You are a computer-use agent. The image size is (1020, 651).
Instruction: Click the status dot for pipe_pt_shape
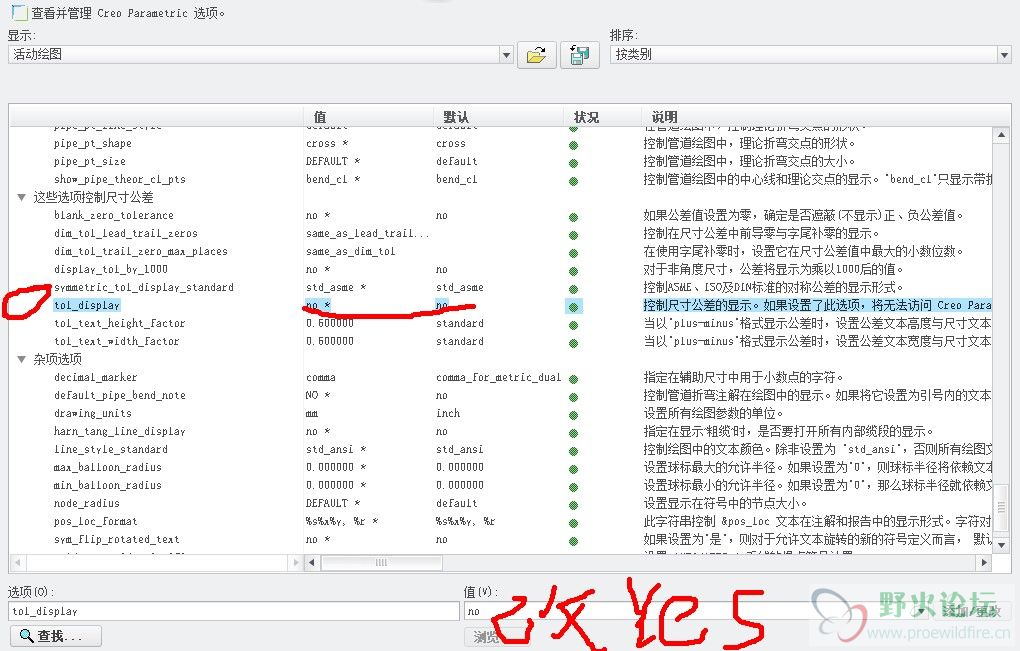click(573, 144)
